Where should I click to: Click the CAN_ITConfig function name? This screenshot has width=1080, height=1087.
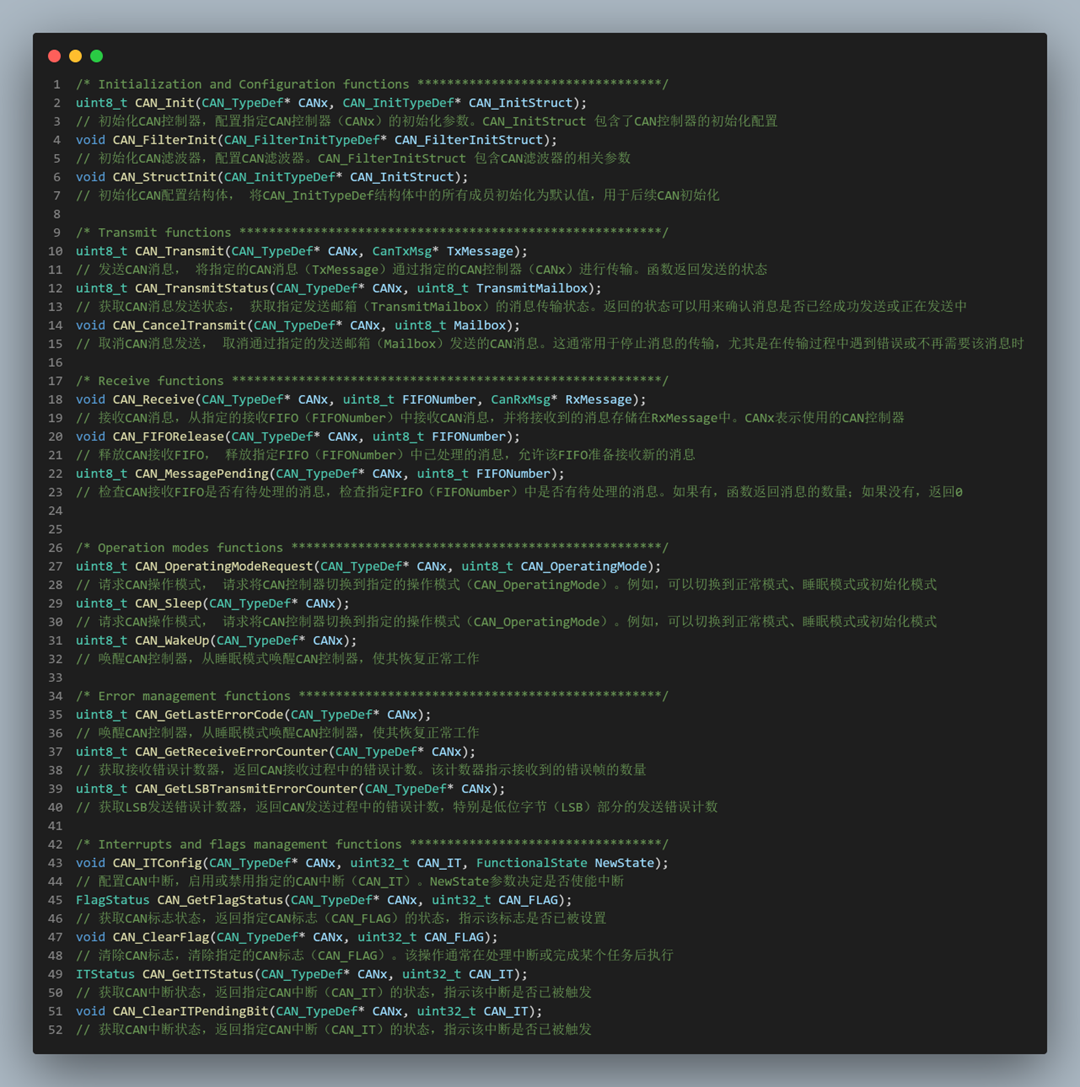(157, 862)
